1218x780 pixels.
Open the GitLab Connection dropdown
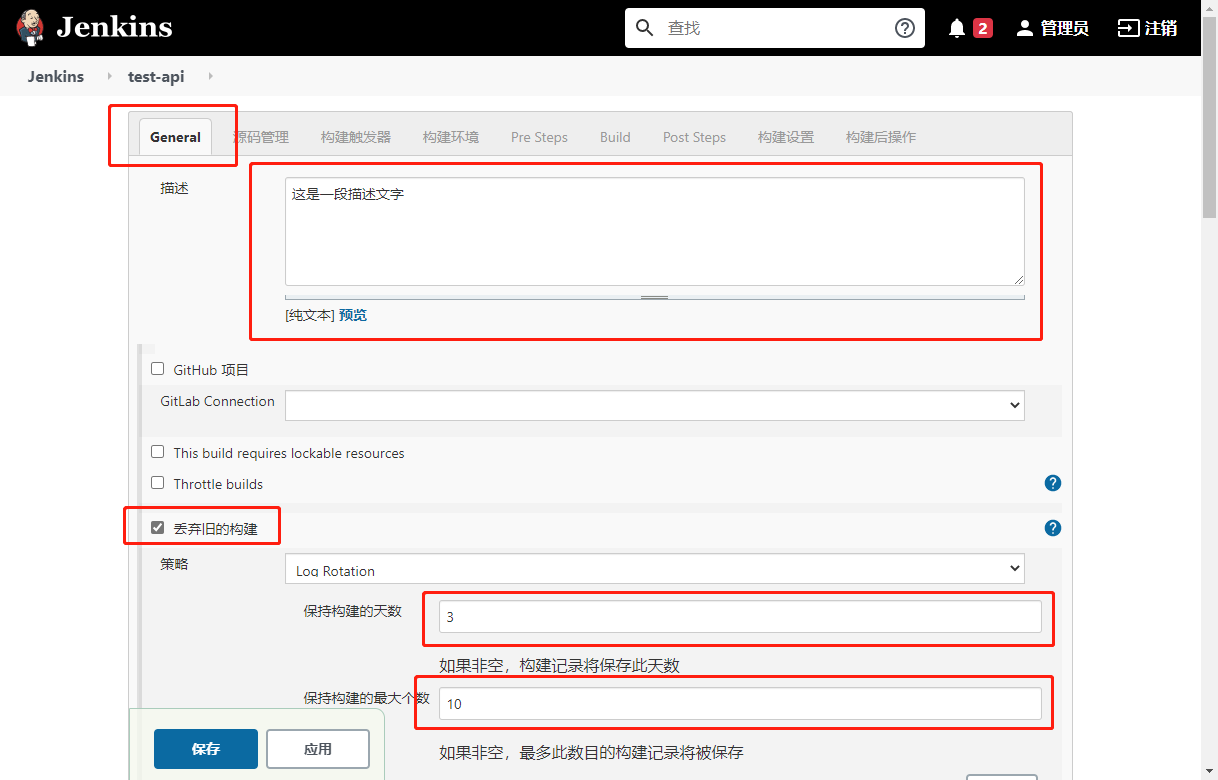(x=654, y=405)
